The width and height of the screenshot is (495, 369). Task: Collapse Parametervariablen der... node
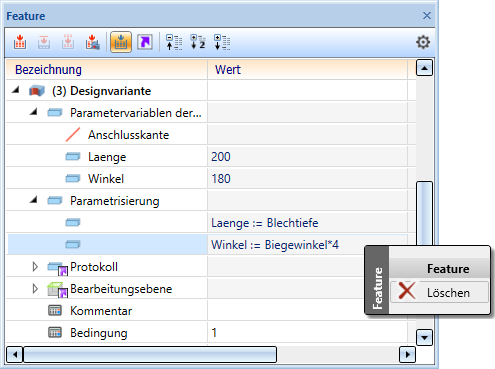coord(33,112)
